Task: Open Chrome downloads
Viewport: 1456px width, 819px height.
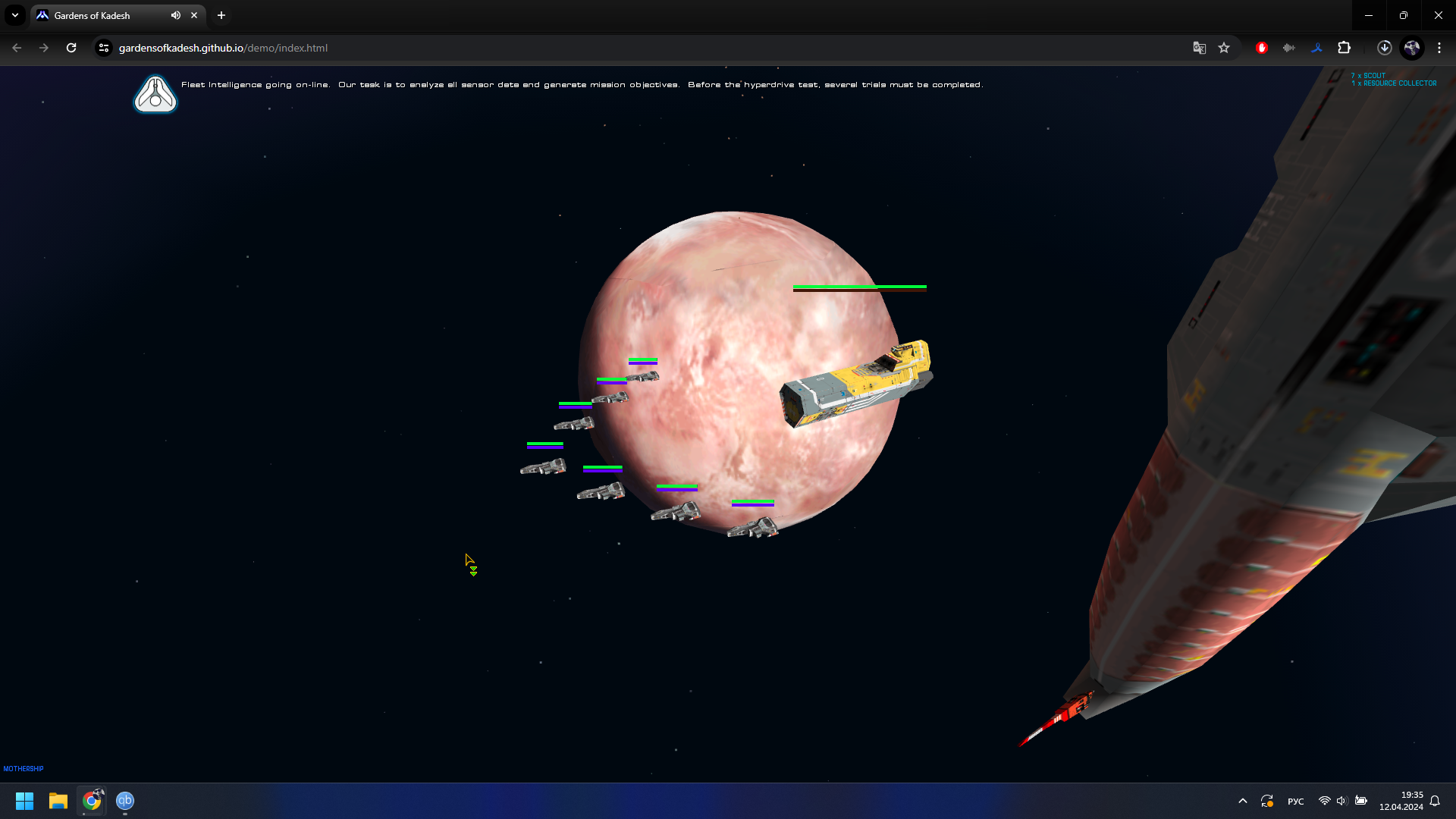Action: click(1384, 48)
